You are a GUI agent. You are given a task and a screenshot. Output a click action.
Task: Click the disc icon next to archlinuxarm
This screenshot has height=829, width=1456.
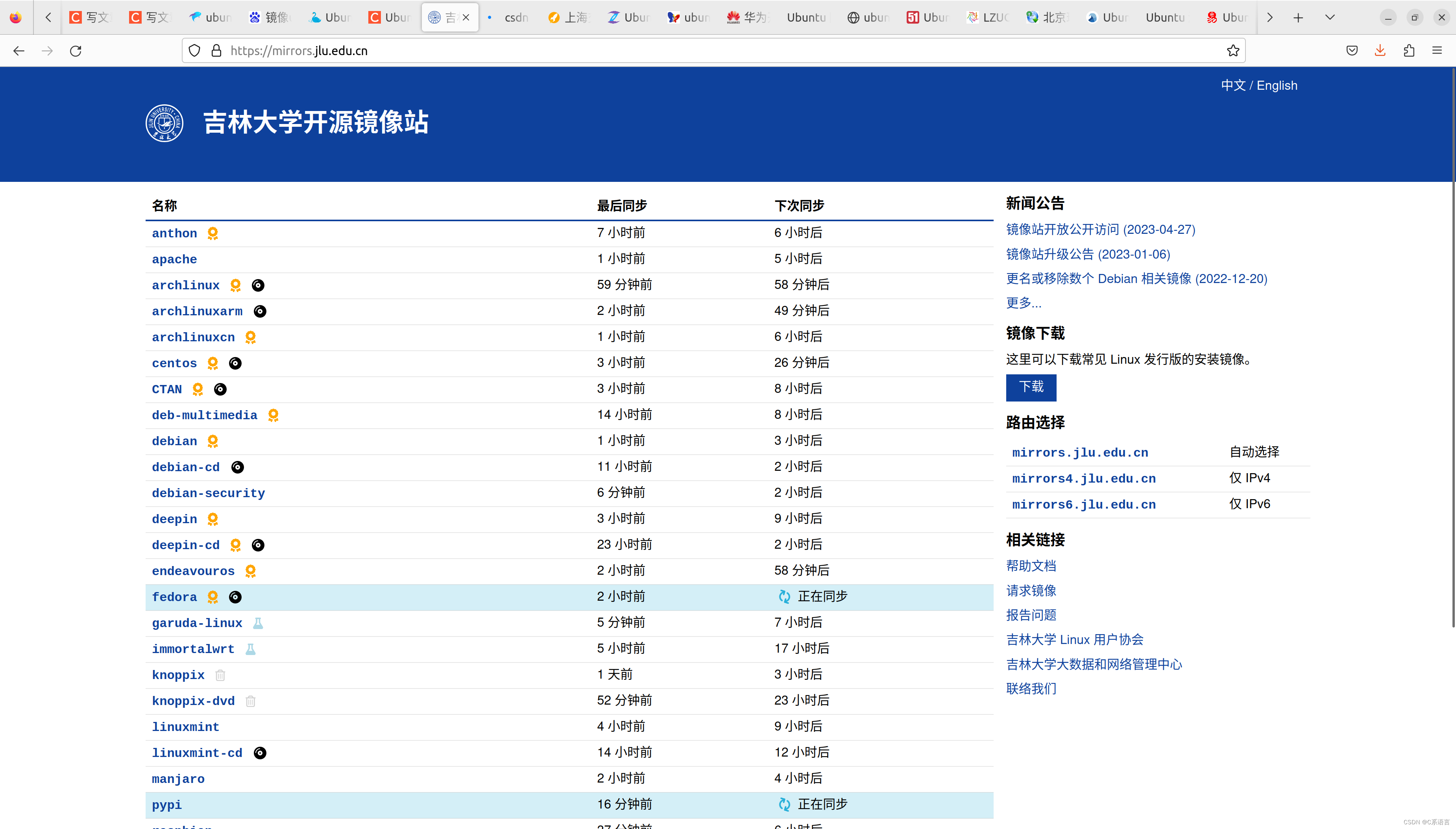[260, 311]
